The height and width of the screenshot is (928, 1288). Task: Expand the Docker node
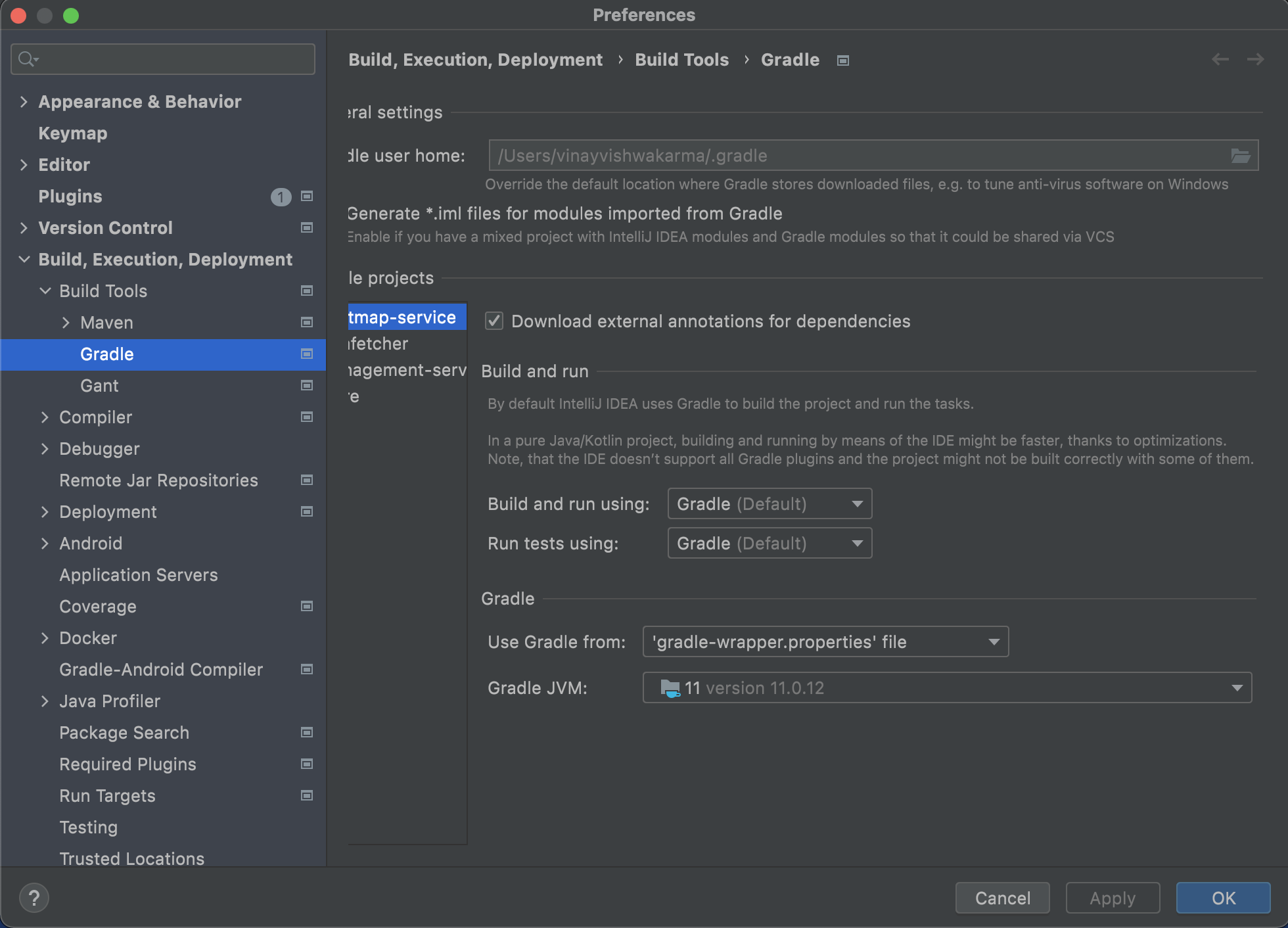click(45, 638)
